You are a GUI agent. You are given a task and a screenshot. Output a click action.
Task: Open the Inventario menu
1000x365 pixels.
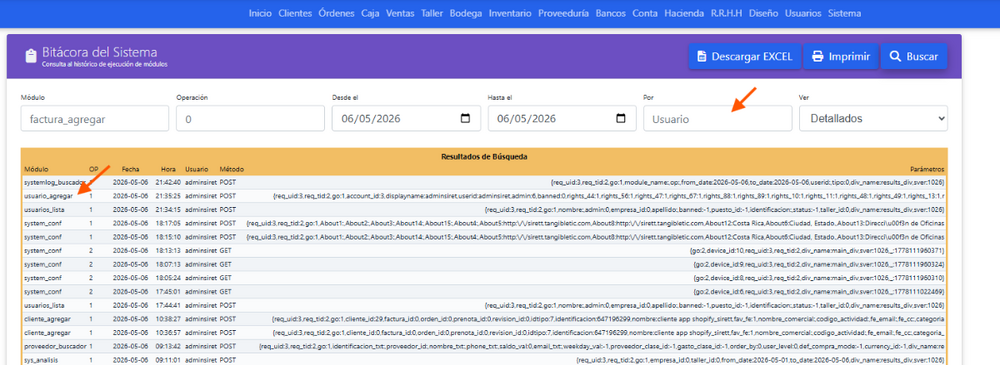coord(510,13)
